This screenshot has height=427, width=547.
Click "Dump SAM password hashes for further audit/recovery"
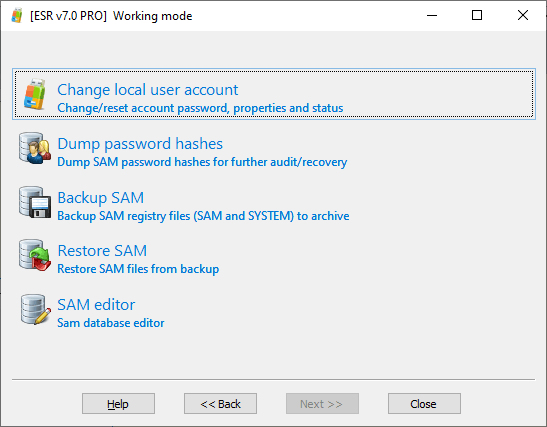tap(202, 162)
